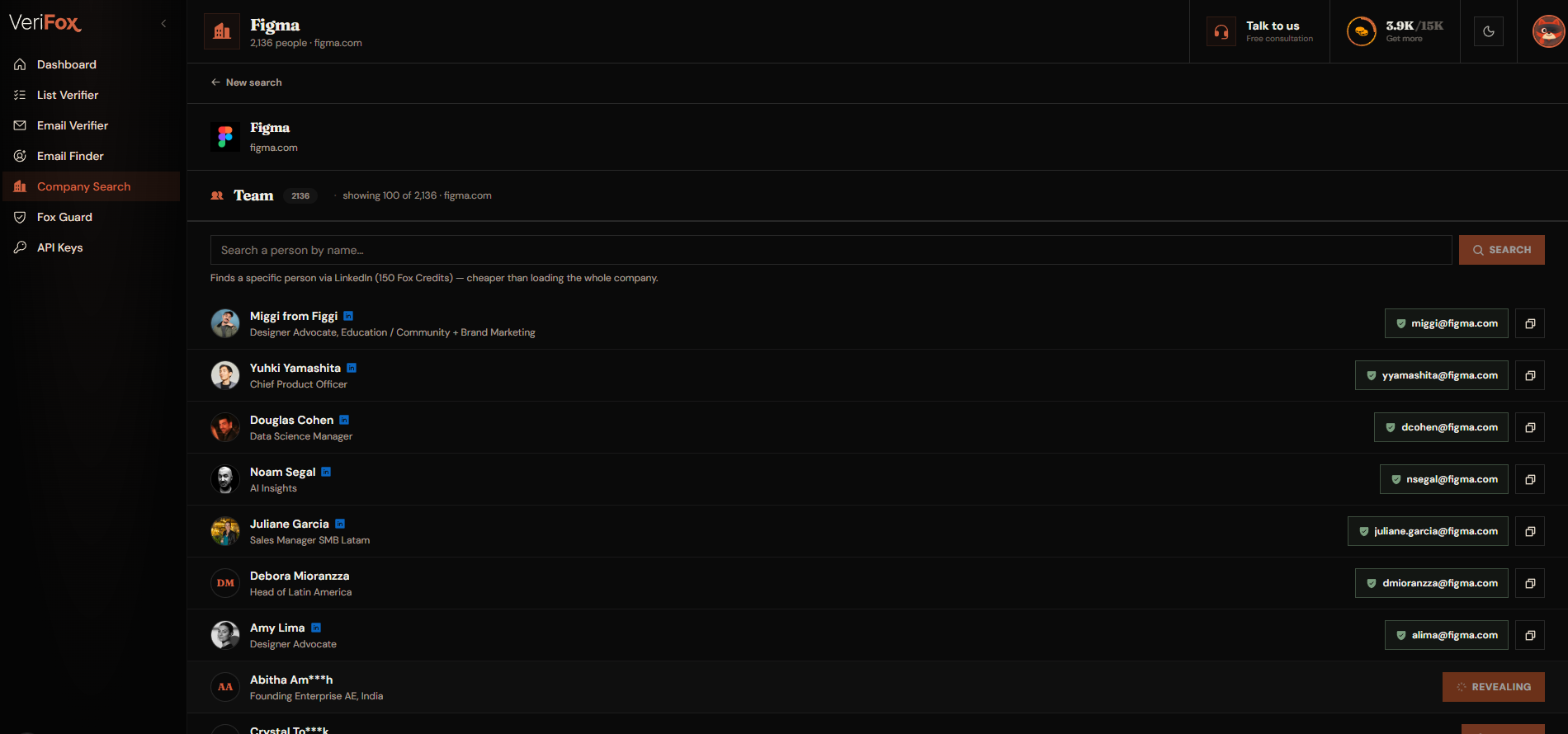Open Yuhki Yamashita LinkedIn icon
1568x734 pixels.
[352, 368]
